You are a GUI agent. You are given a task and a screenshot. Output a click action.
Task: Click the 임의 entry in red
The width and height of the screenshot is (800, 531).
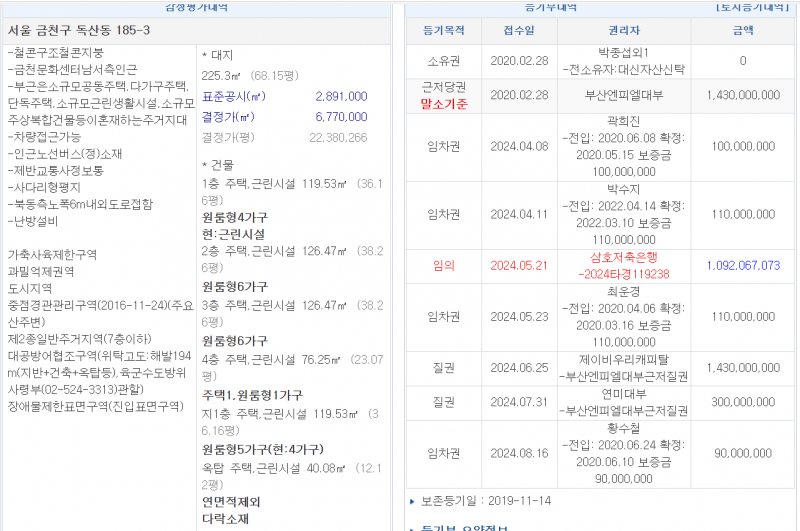coord(444,266)
